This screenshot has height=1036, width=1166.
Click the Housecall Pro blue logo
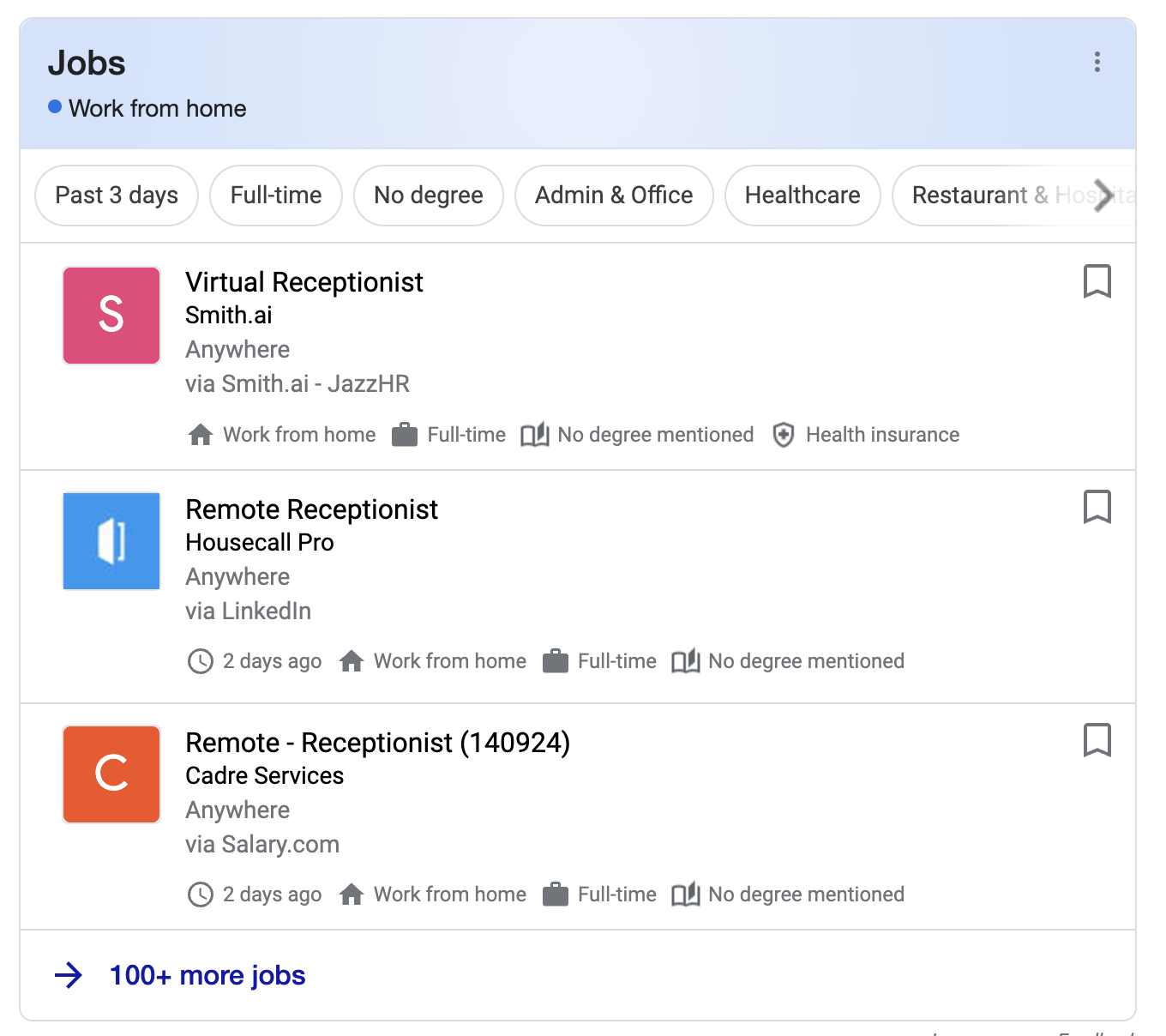tap(111, 541)
